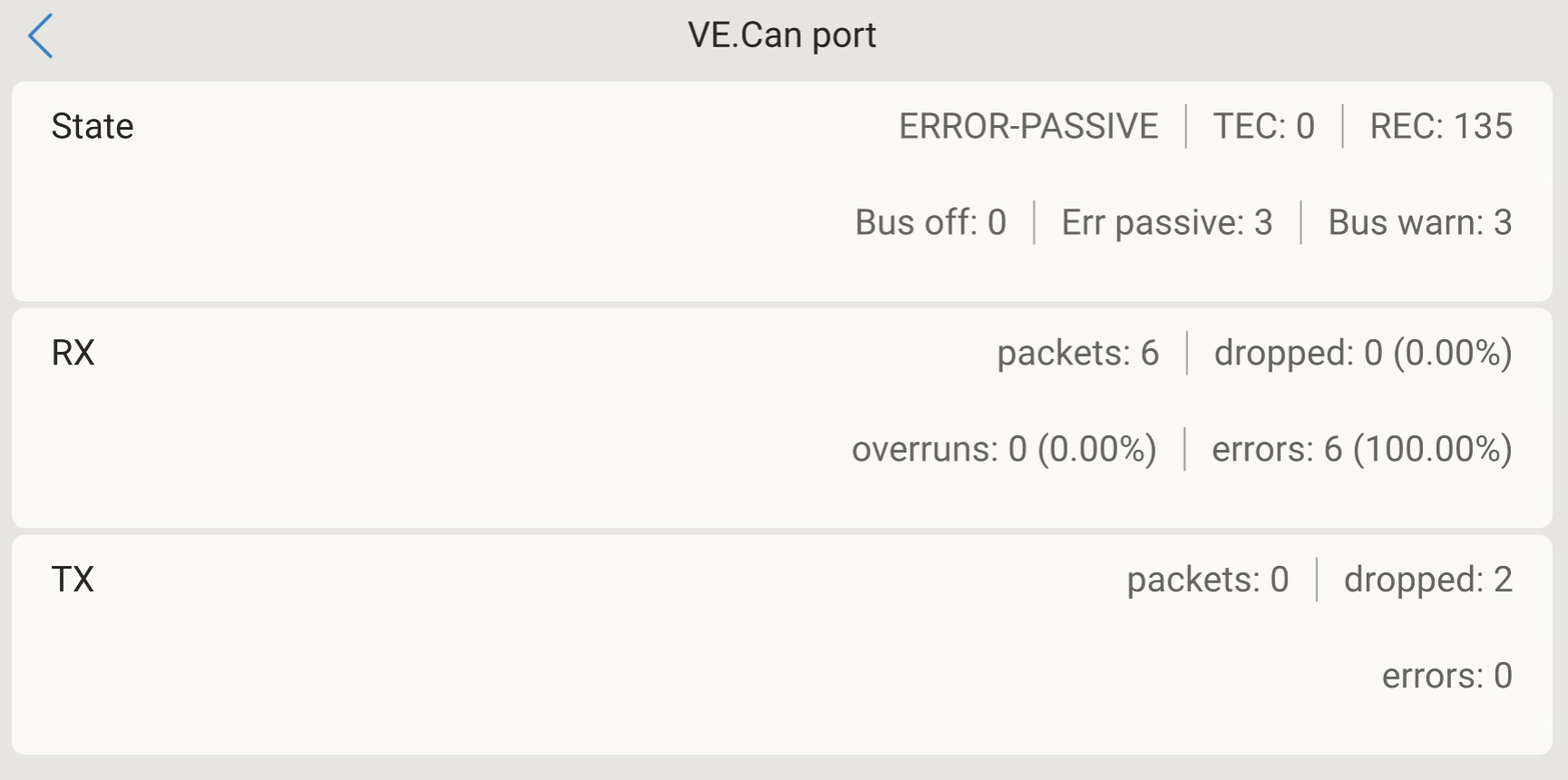Click the State row label

[x=93, y=126]
